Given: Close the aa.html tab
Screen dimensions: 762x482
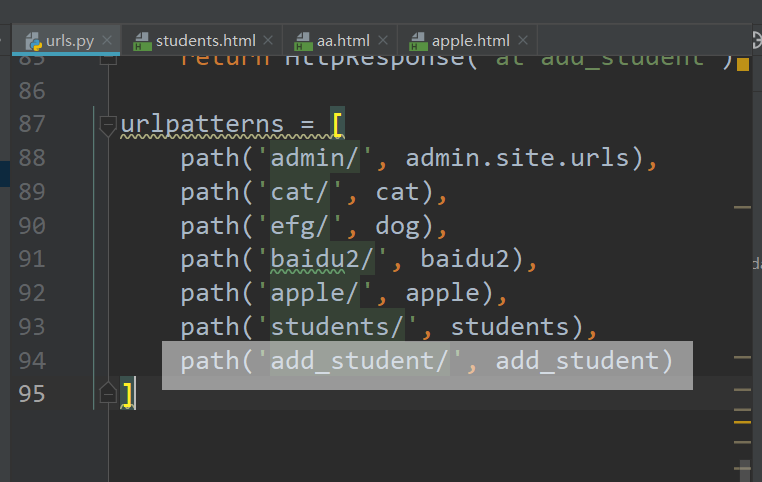Looking at the screenshot, I should [383, 40].
